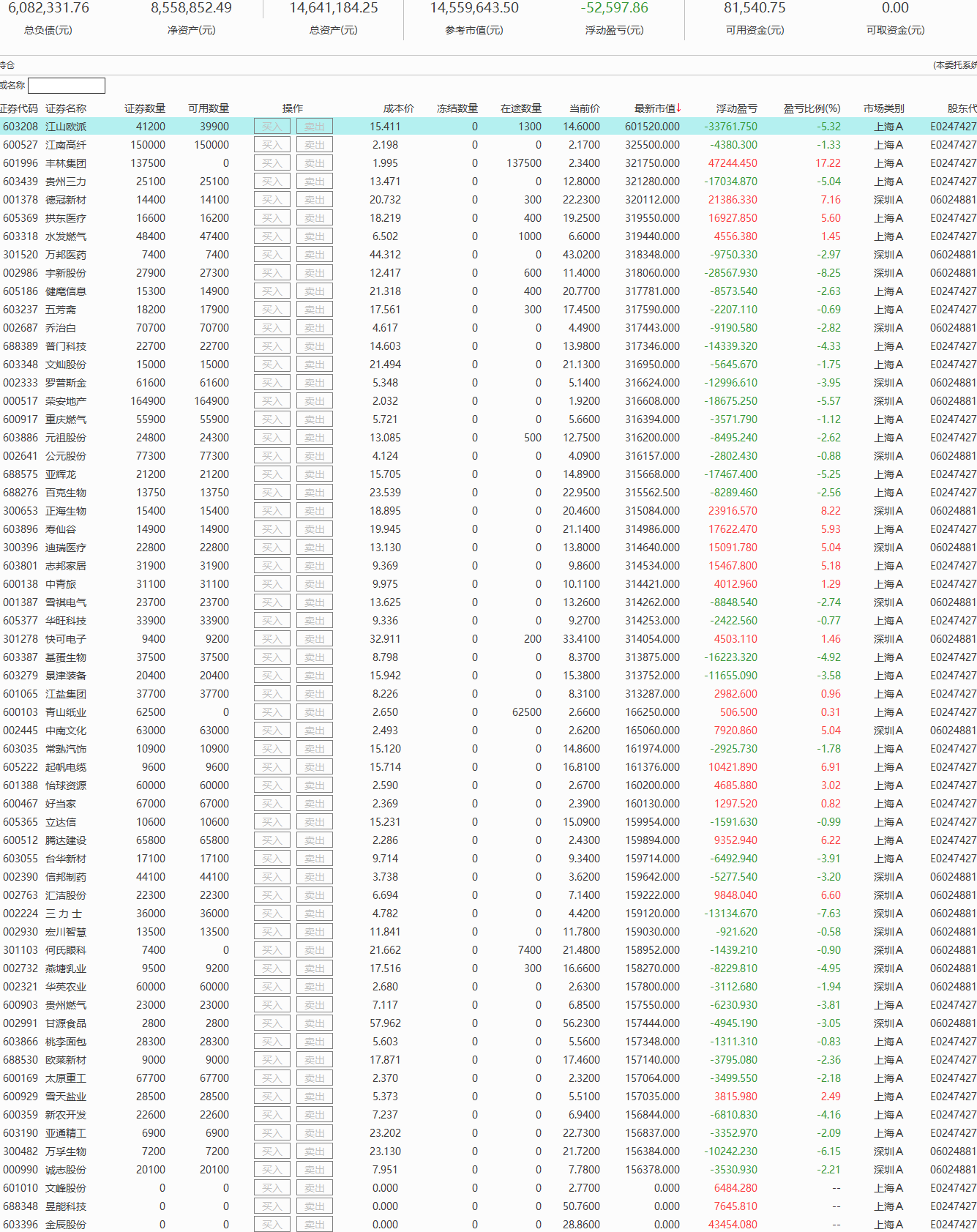Screen dimensions: 977x1232
Task: Focus the security name search input box
Action: click(67, 86)
